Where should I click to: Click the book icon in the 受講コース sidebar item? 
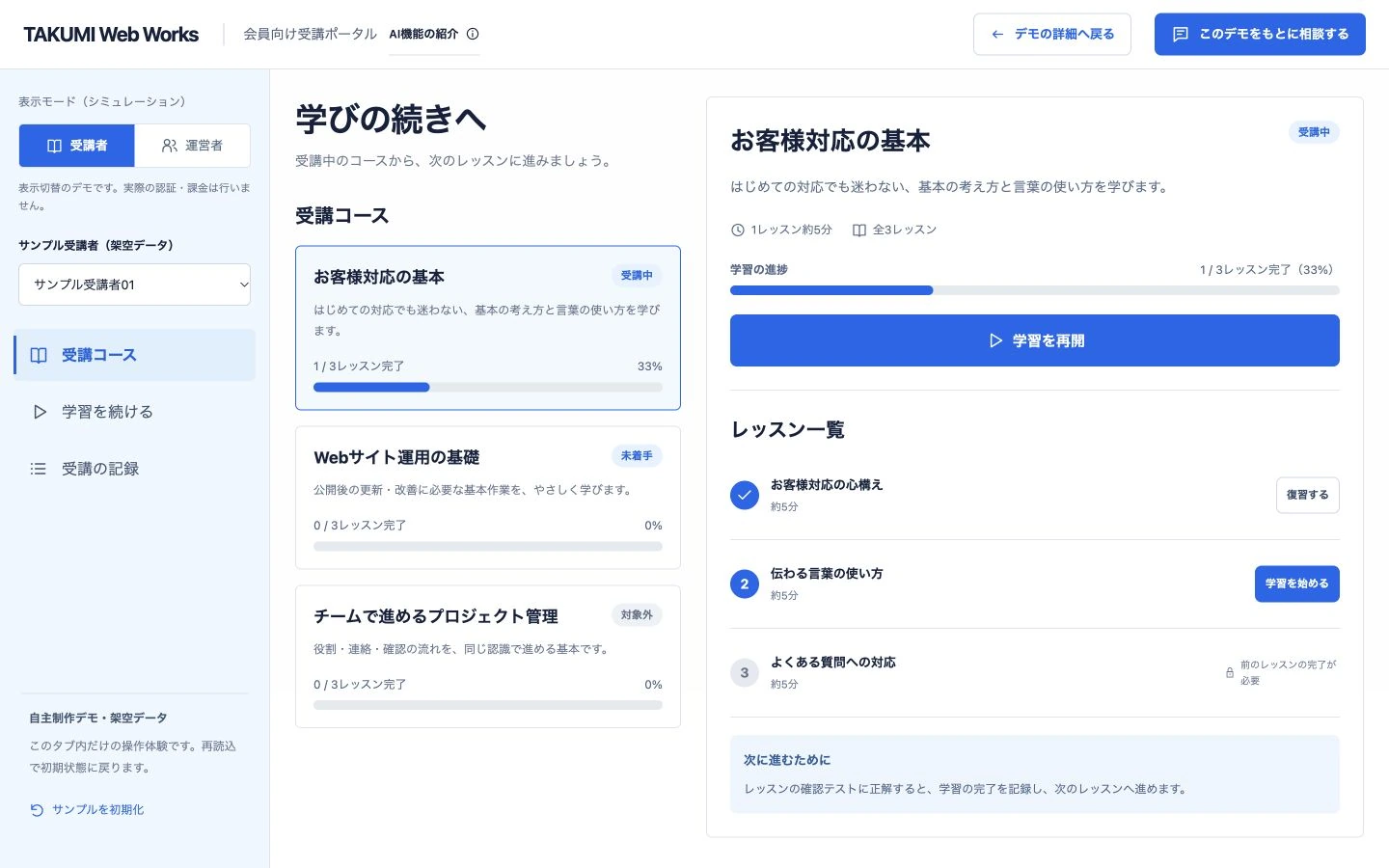(39, 355)
